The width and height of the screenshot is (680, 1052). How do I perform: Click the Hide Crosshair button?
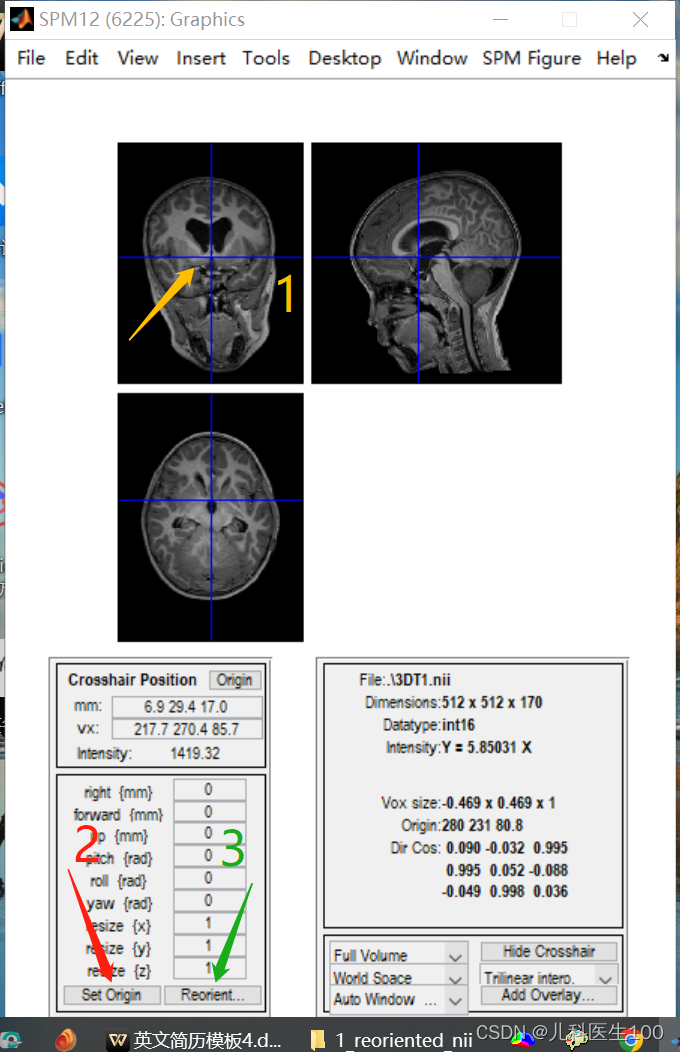tap(549, 951)
